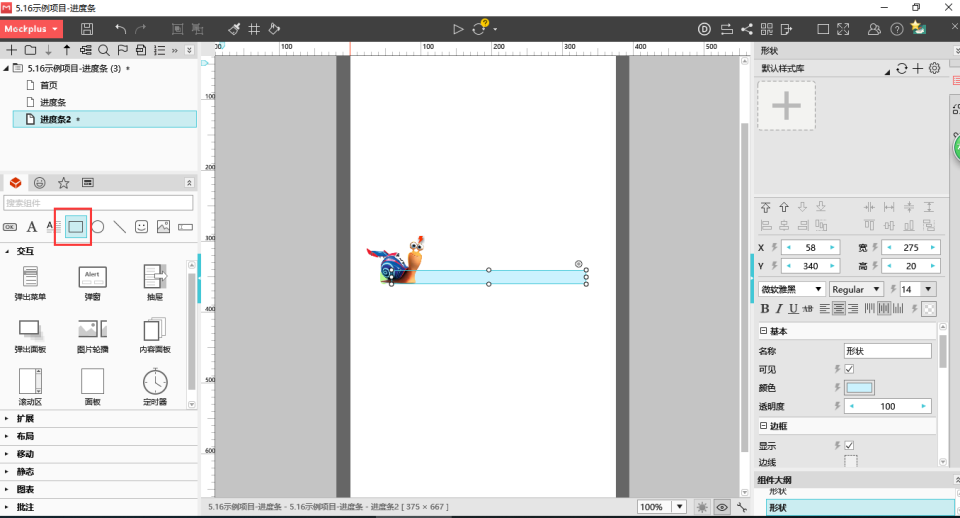Open the 颜色 fill color swatch
The image size is (960, 518).
pos(860,388)
